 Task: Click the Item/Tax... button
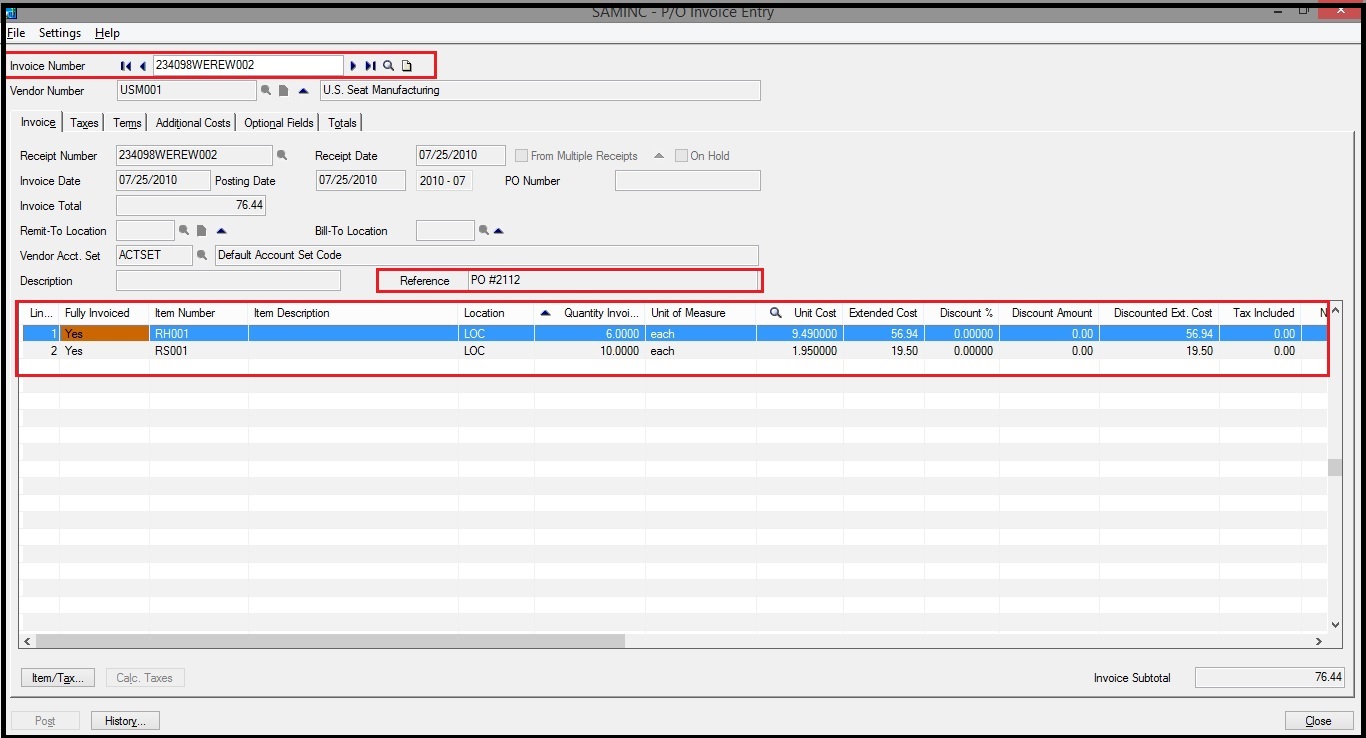pos(58,678)
